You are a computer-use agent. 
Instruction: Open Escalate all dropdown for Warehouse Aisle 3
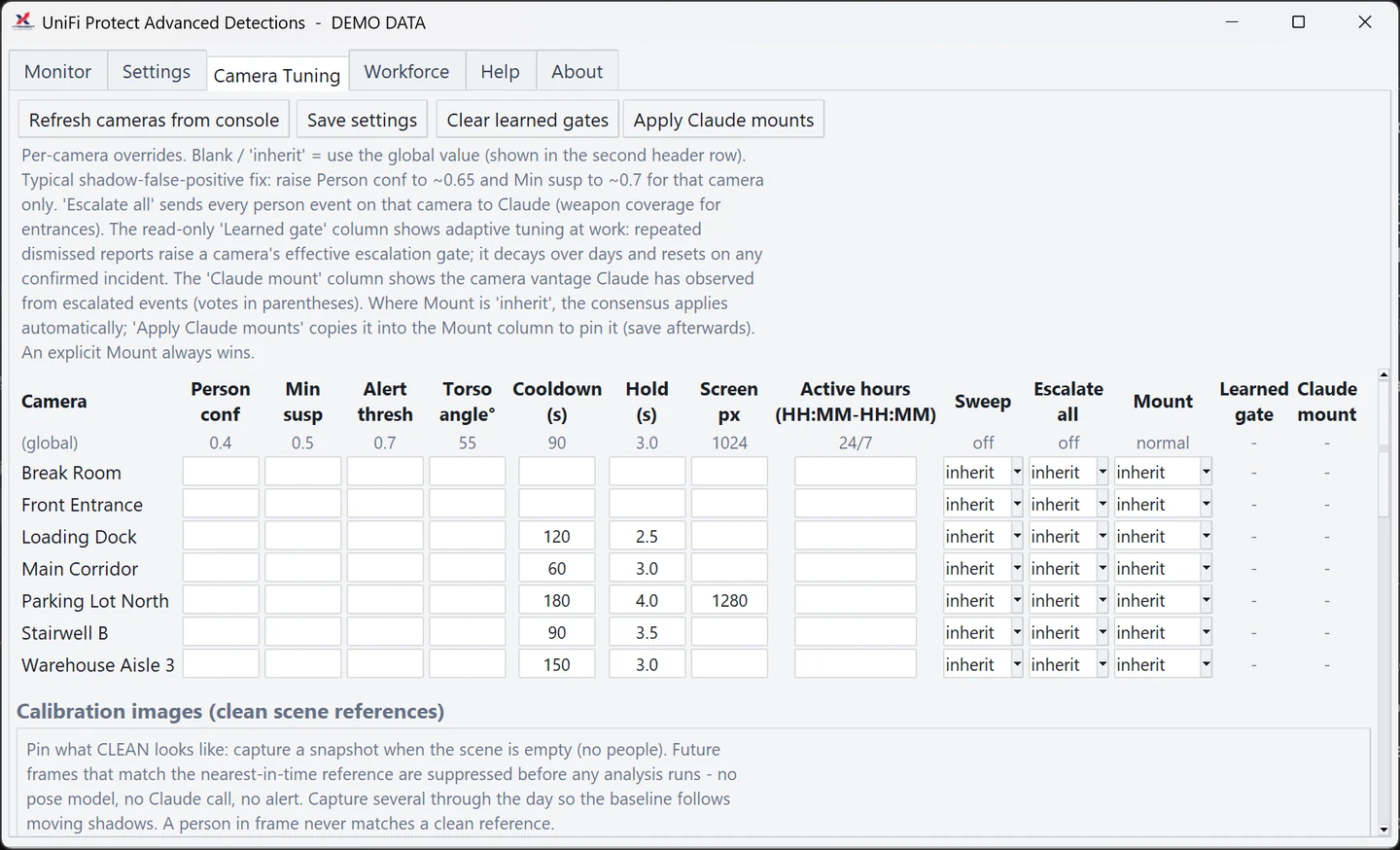[1068, 665]
